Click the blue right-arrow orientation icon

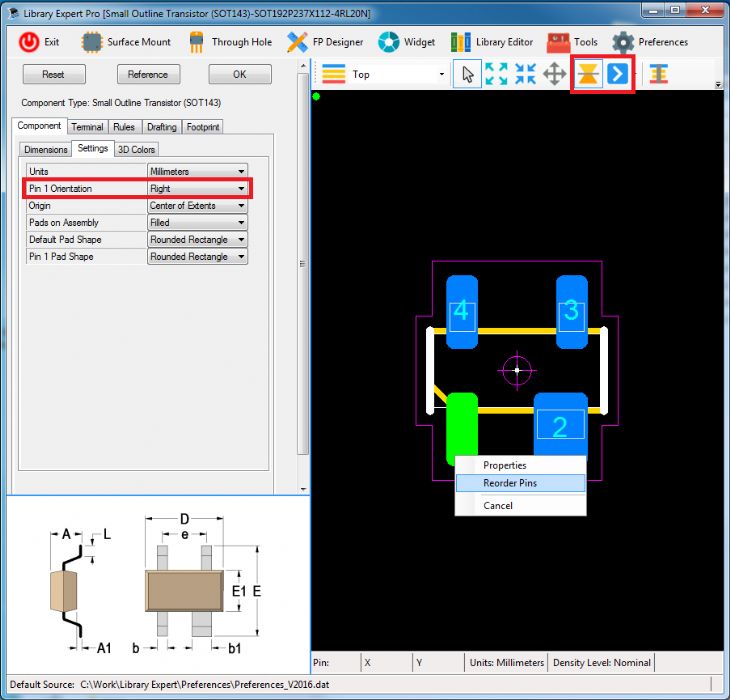618,74
